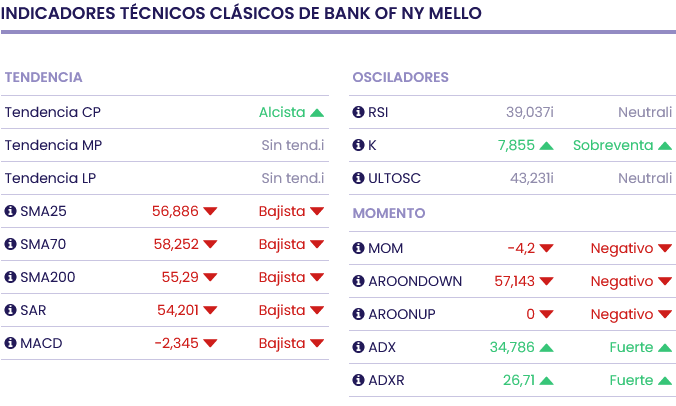676x406 pixels.
Task: Click the info icon beside ADX
Action: click(359, 347)
